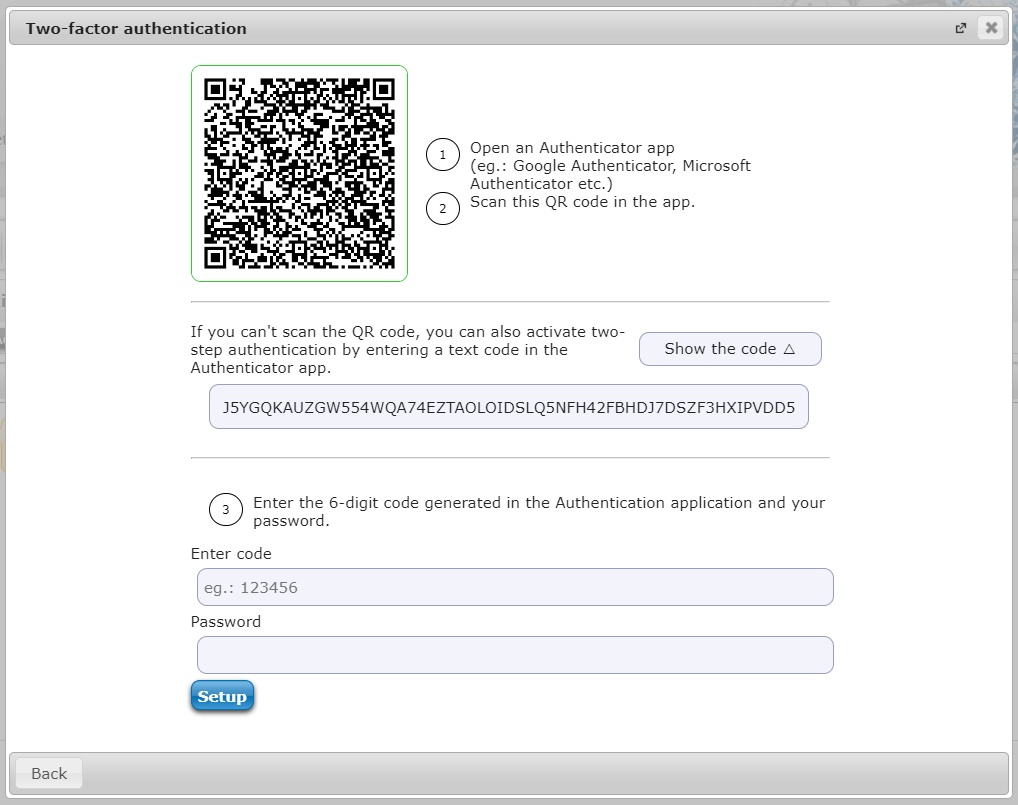
Task: Click the "Scan this QR code" instruction text
Action: (582, 202)
